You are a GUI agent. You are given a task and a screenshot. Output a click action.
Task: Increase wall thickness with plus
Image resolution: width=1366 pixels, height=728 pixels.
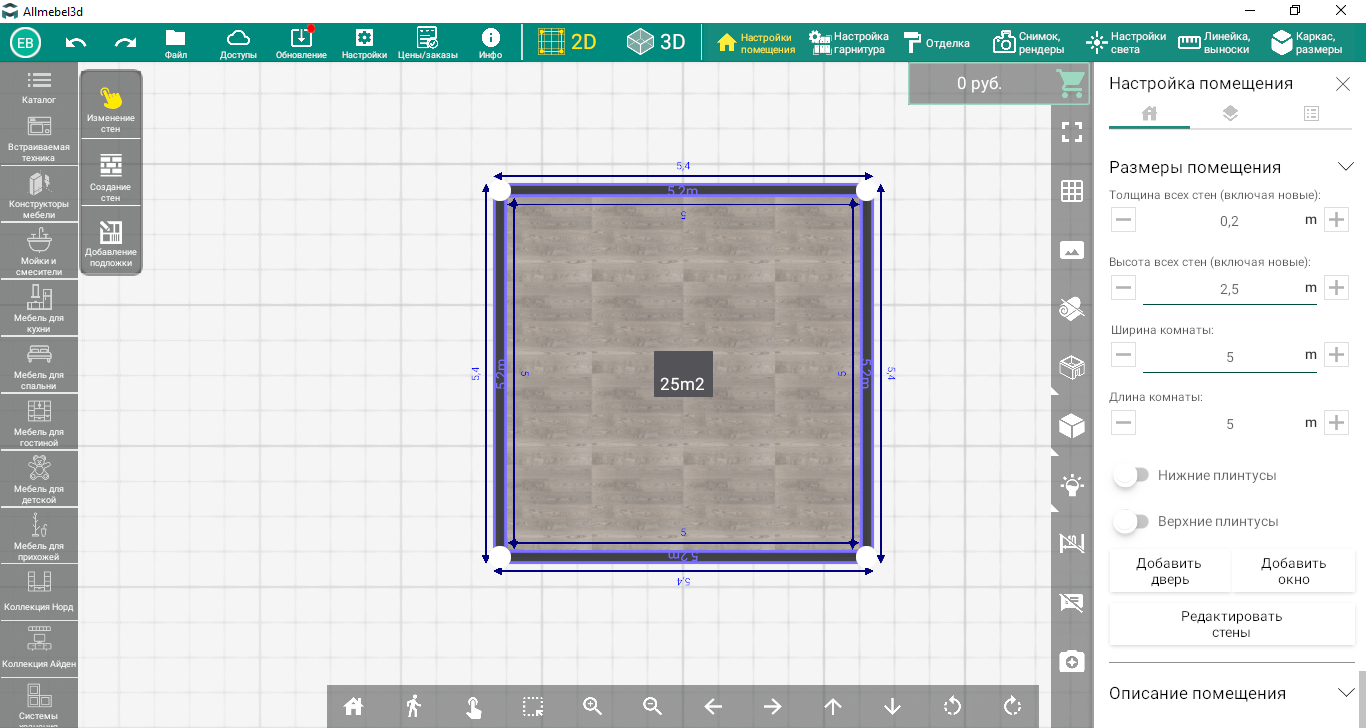click(1337, 220)
